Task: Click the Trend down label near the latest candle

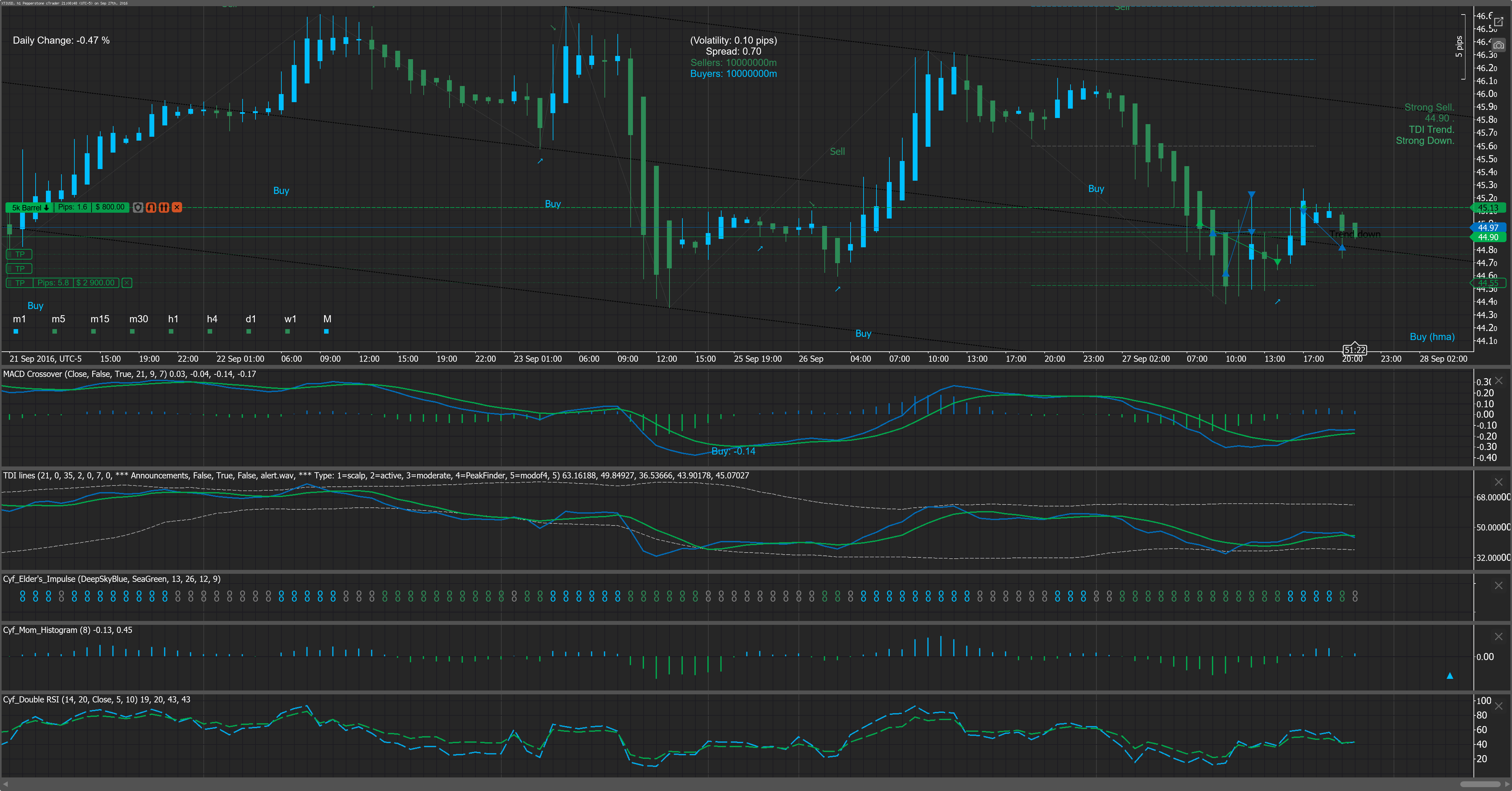Action: pyautogui.click(x=1355, y=234)
